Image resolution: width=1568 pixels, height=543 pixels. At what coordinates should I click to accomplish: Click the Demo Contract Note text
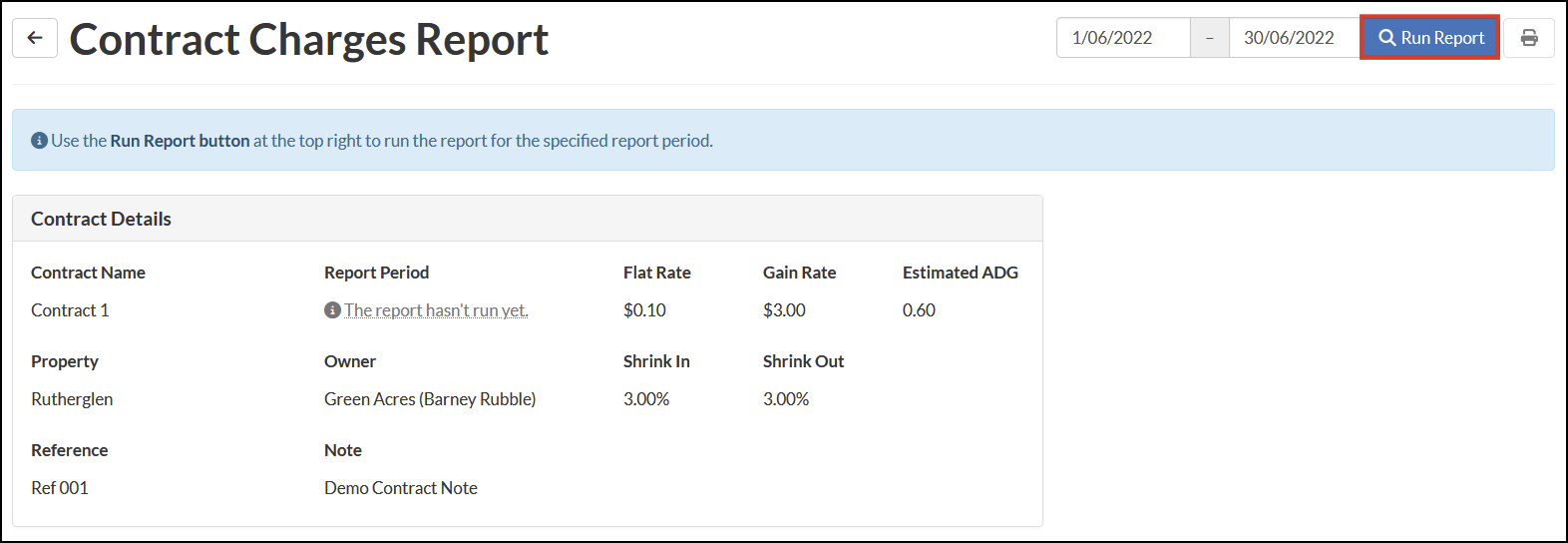[x=401, y=488]
